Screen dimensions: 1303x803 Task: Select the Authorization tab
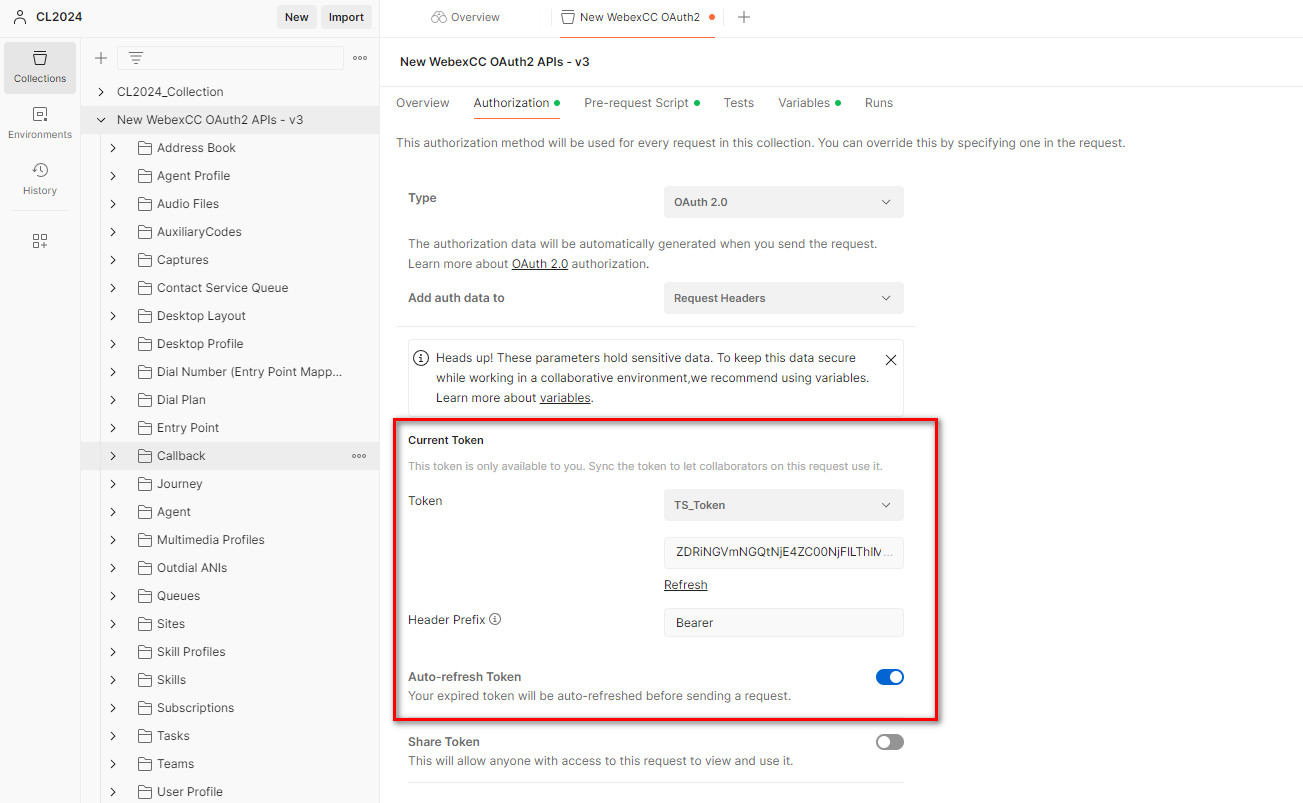click(516, 103)
